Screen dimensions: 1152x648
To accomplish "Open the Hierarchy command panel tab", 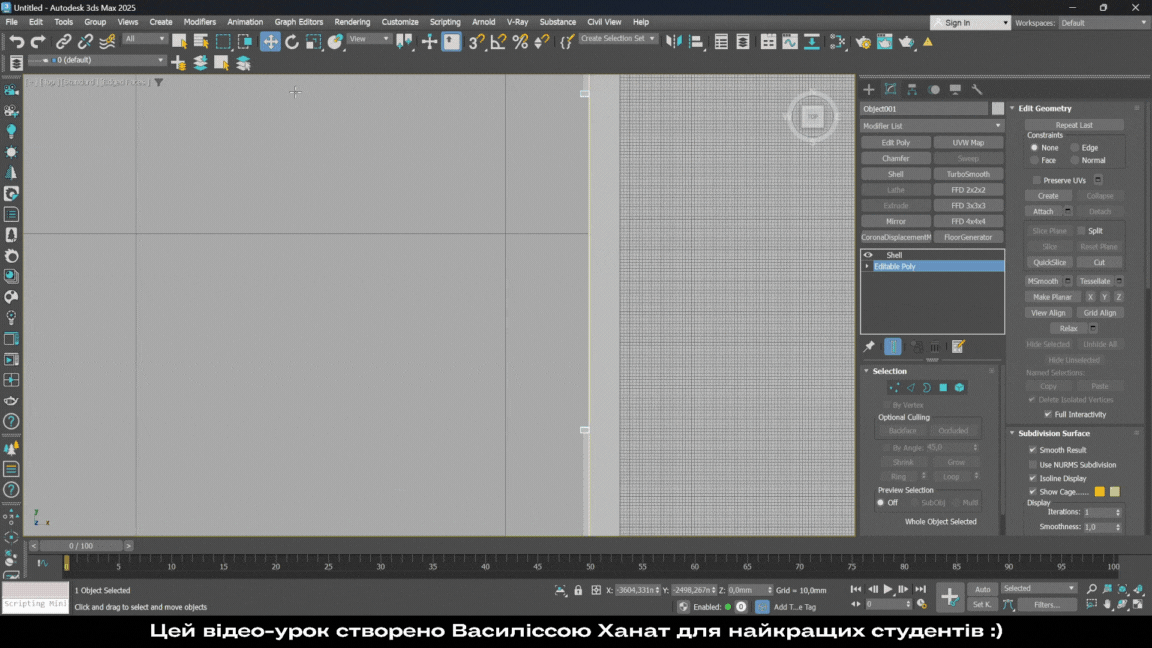I will click(912, 90).
